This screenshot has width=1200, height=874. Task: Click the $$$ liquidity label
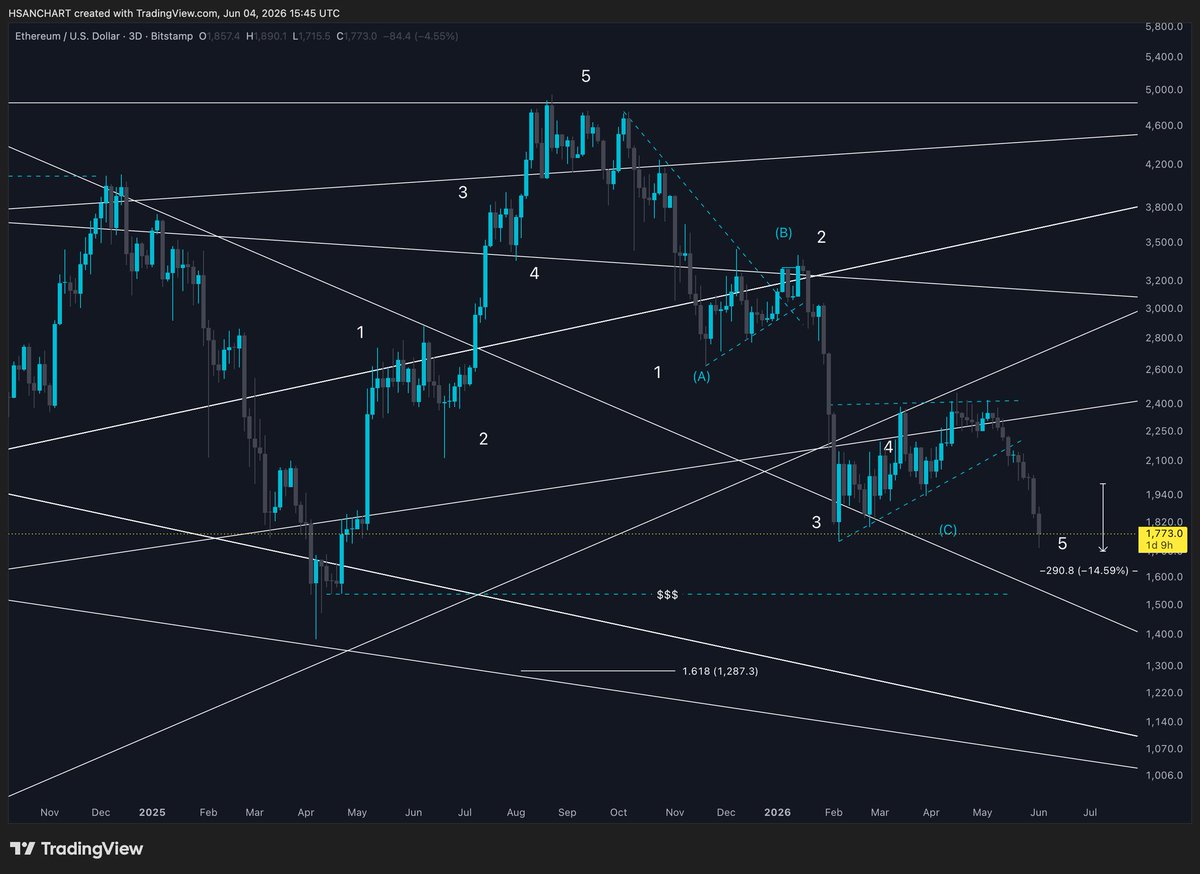667,594
